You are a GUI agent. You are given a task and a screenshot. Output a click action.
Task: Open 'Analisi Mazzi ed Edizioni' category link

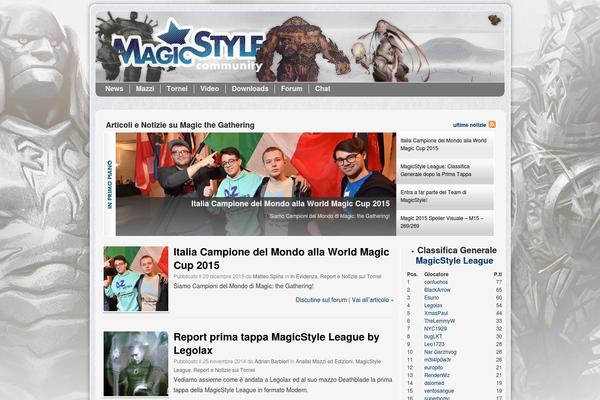[x=324, y=361]
